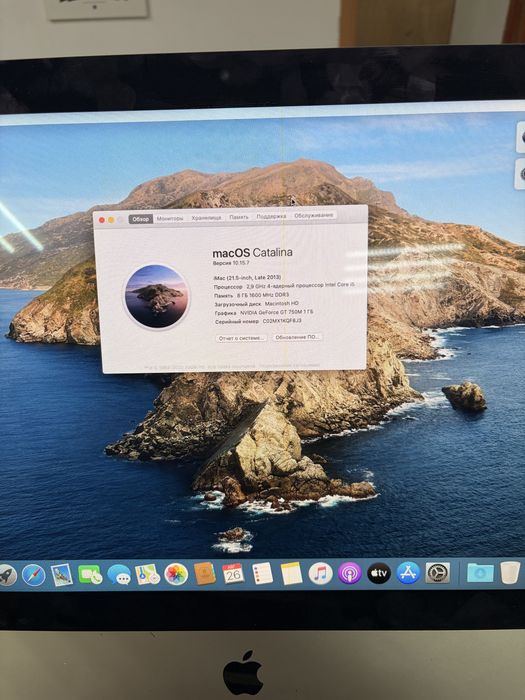This screenshot has height=700, width=525.
Task: Minimize the About This Mac window
Action: coord(111,220)
